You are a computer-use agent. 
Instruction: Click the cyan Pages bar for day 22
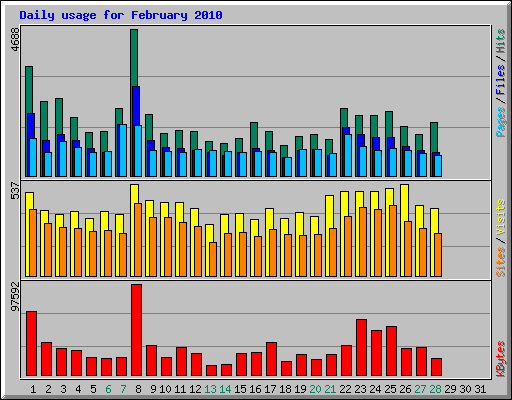(x=348, y=155)
